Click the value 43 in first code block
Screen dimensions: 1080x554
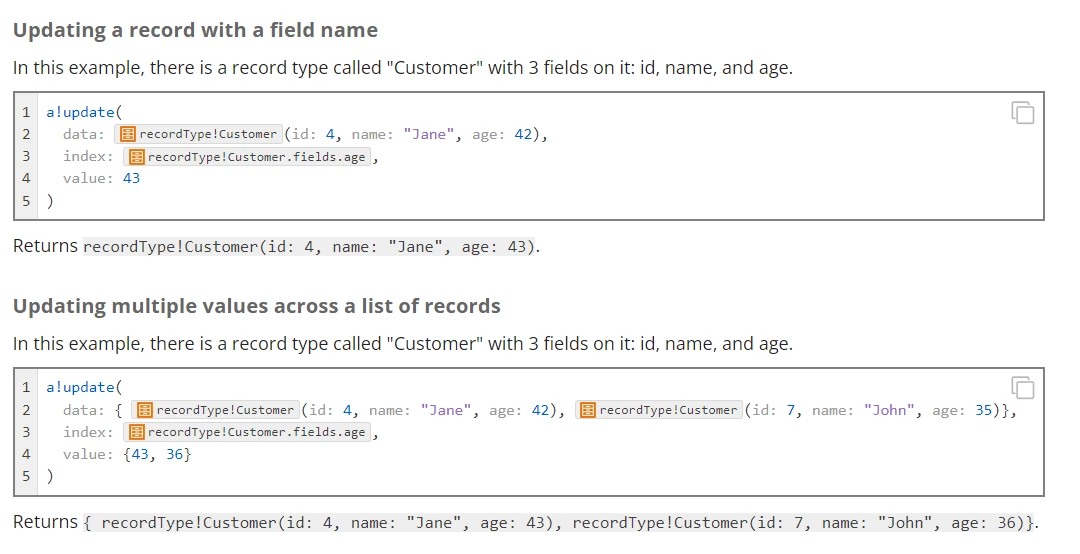click(x=132, y=178)
